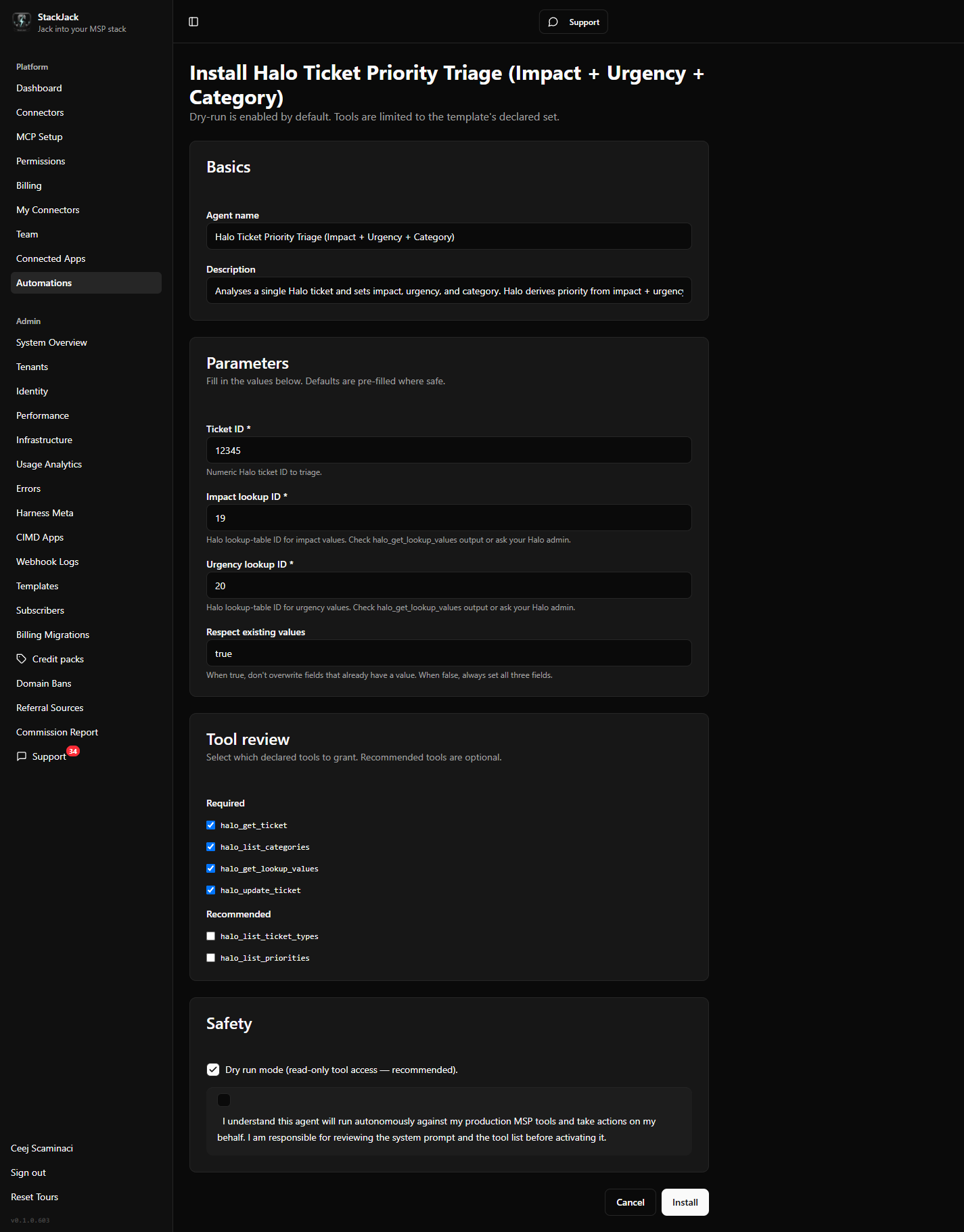Image resolution: width=964 pixels, height=1232 pixels.
Task: Edit the Agent name field
Action: pyautogui.click(x=449, y=237)
